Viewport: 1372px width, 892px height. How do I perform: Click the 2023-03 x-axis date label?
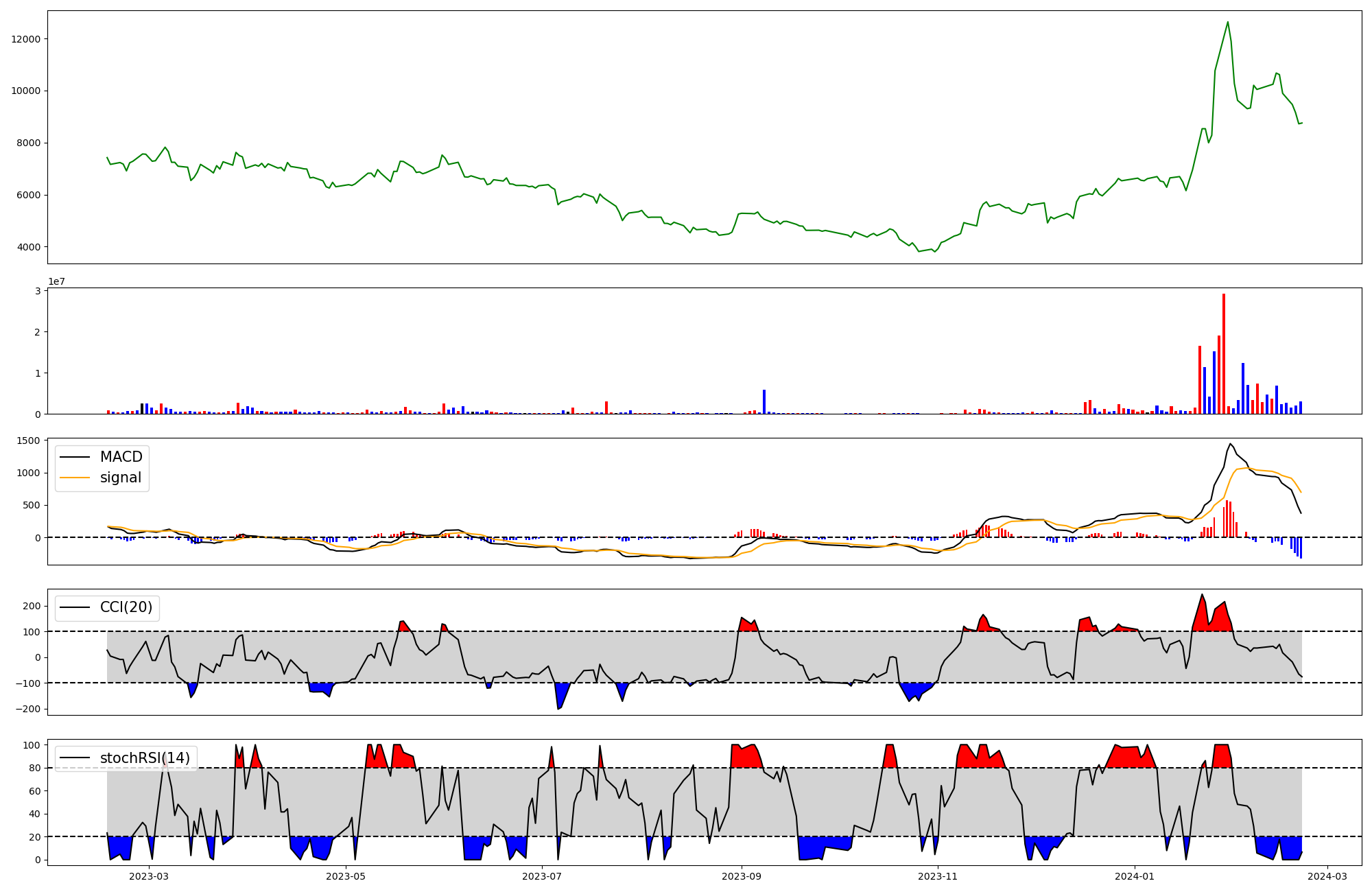click(x=149, y=876)
